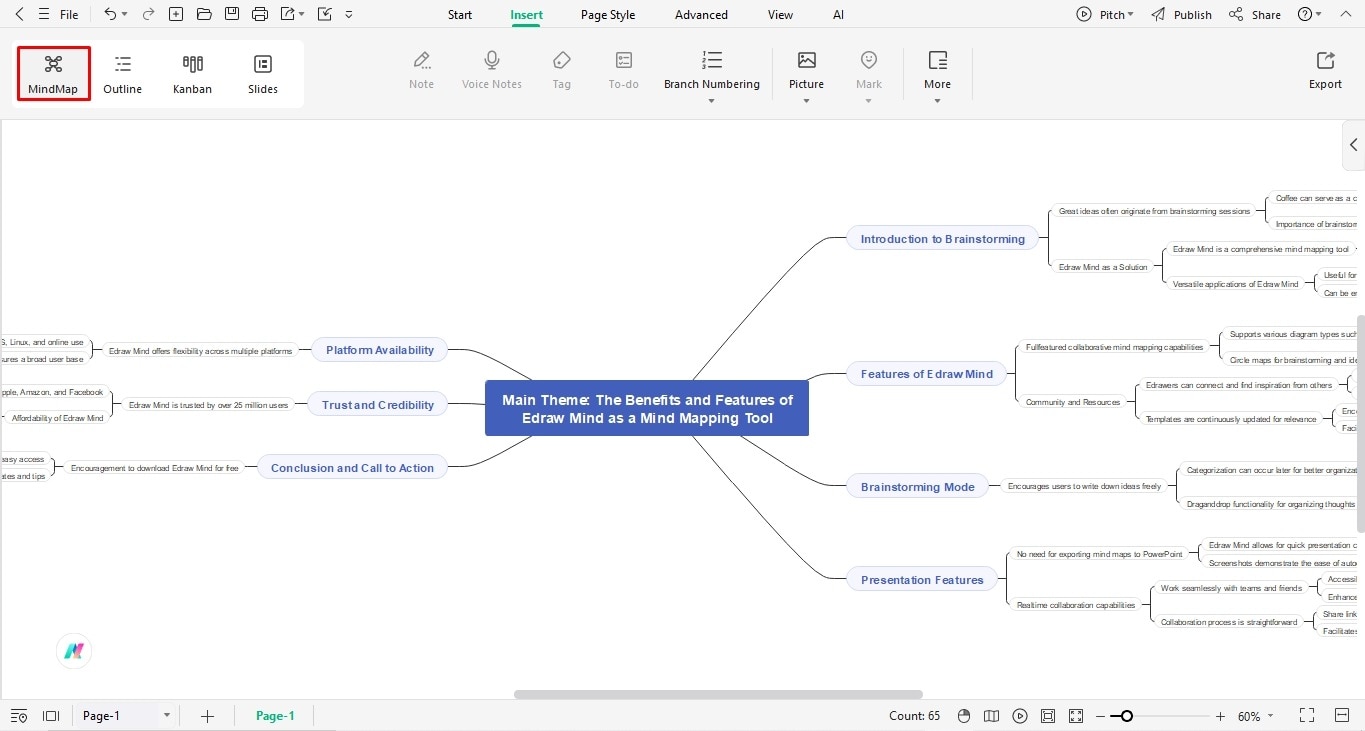Select the Brainstorming Mode node

point(917,487)
